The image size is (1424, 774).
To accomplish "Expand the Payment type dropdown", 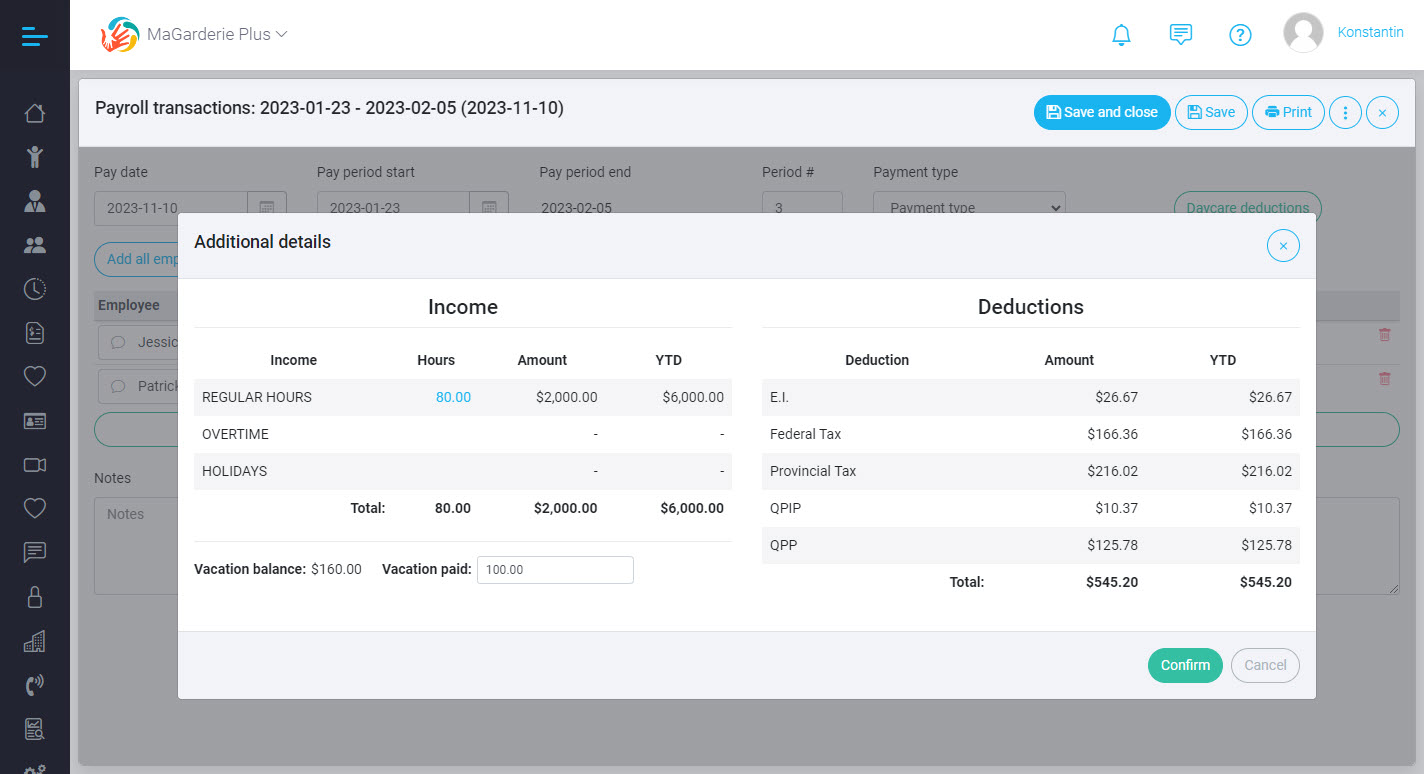I will click(968, 208).
